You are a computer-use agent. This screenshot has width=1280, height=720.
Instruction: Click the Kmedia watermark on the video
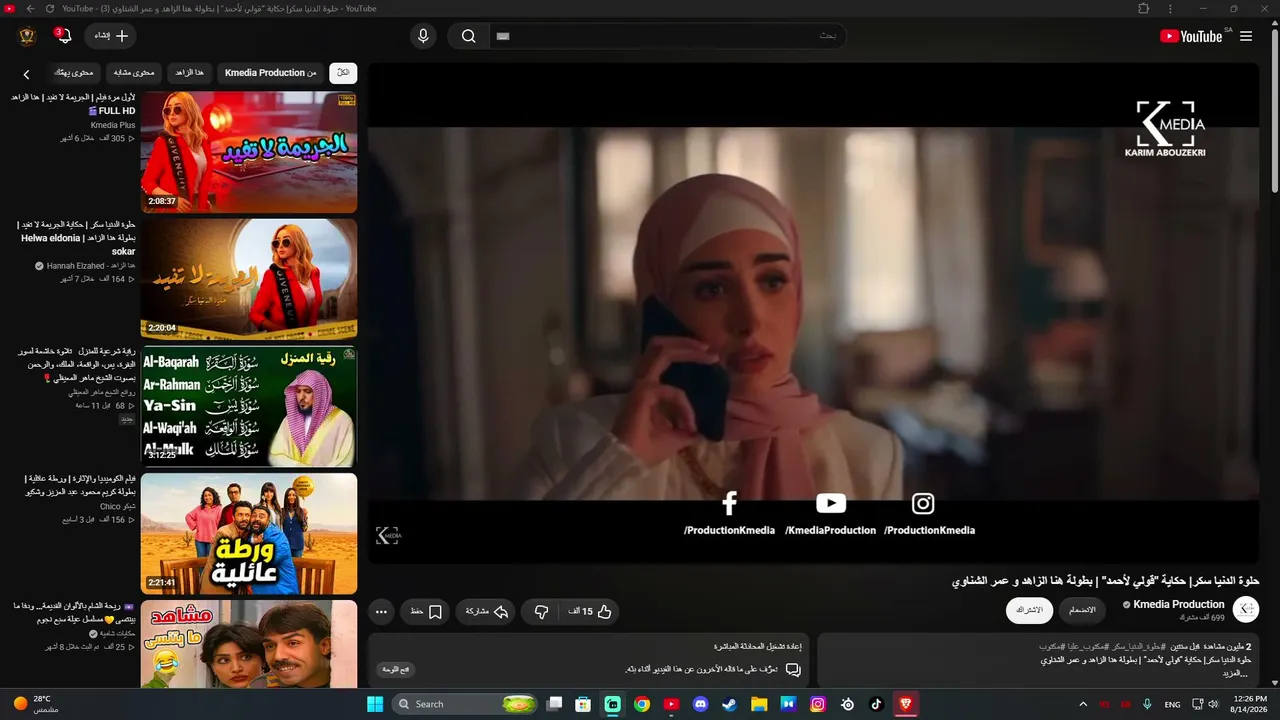coord(388,536)
